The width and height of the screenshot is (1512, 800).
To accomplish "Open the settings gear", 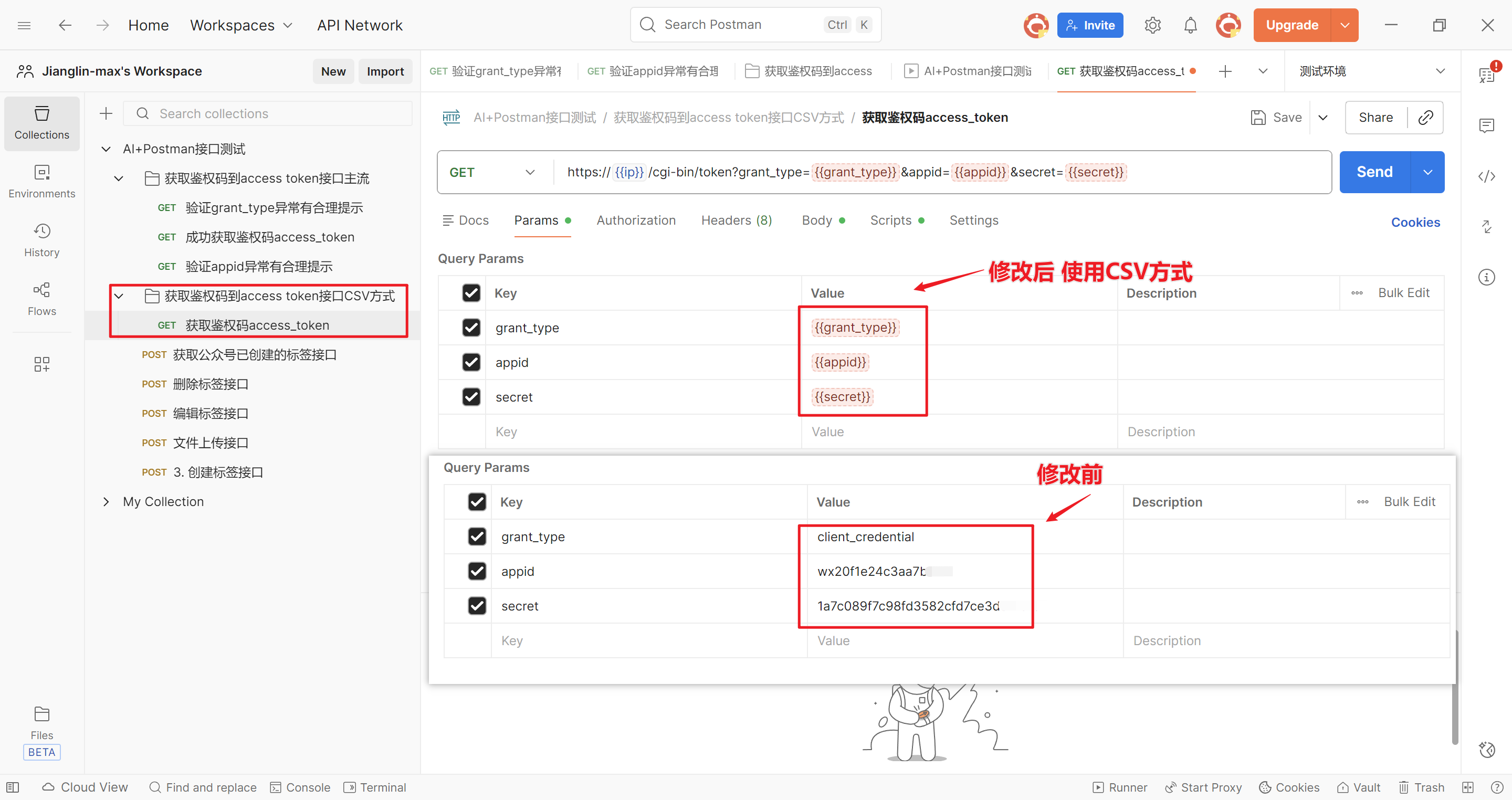I will [x=1153, y=25].
